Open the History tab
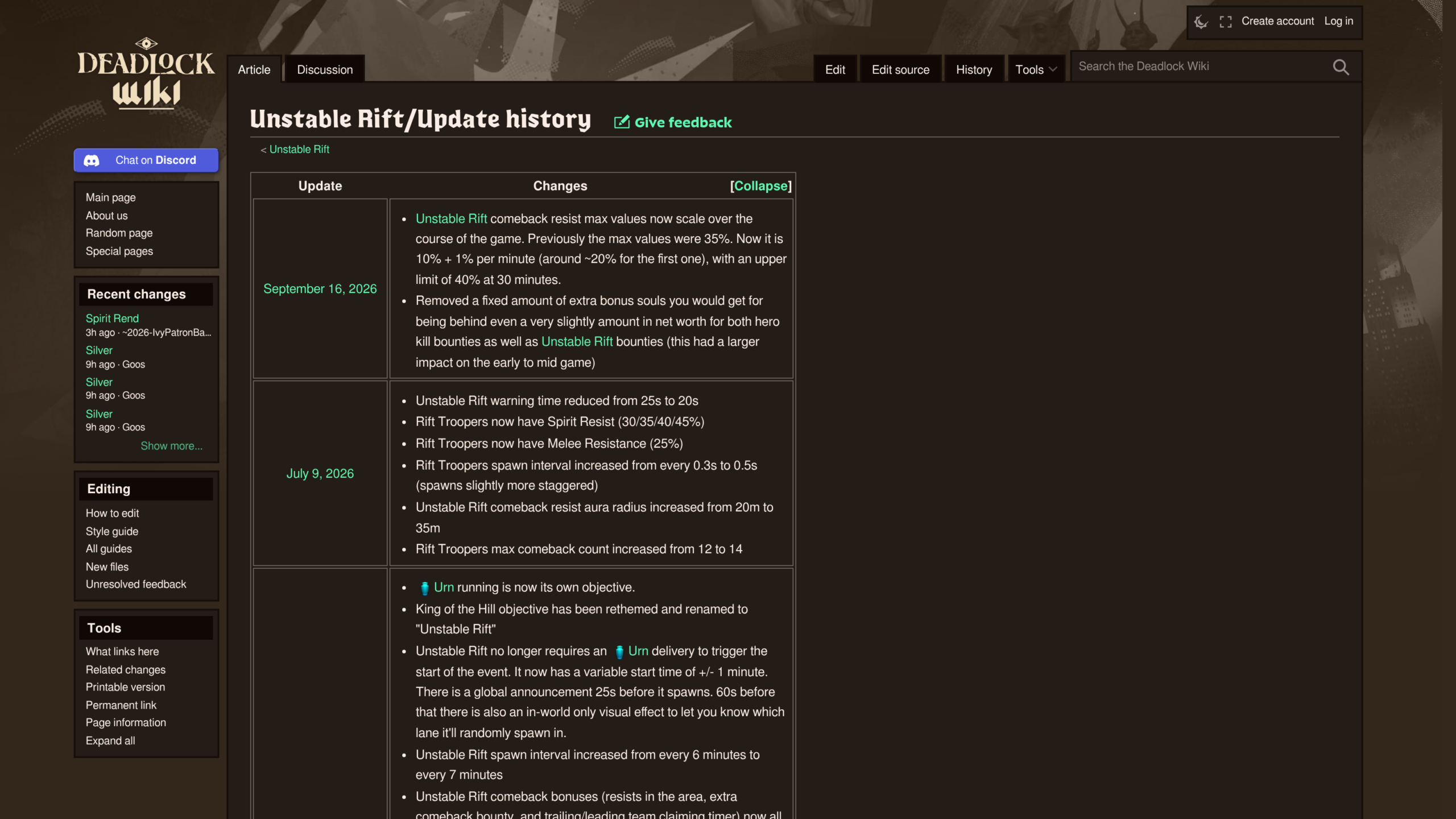Image resolution: width=1456 pixels, height=819 pixels. (974, 69)
